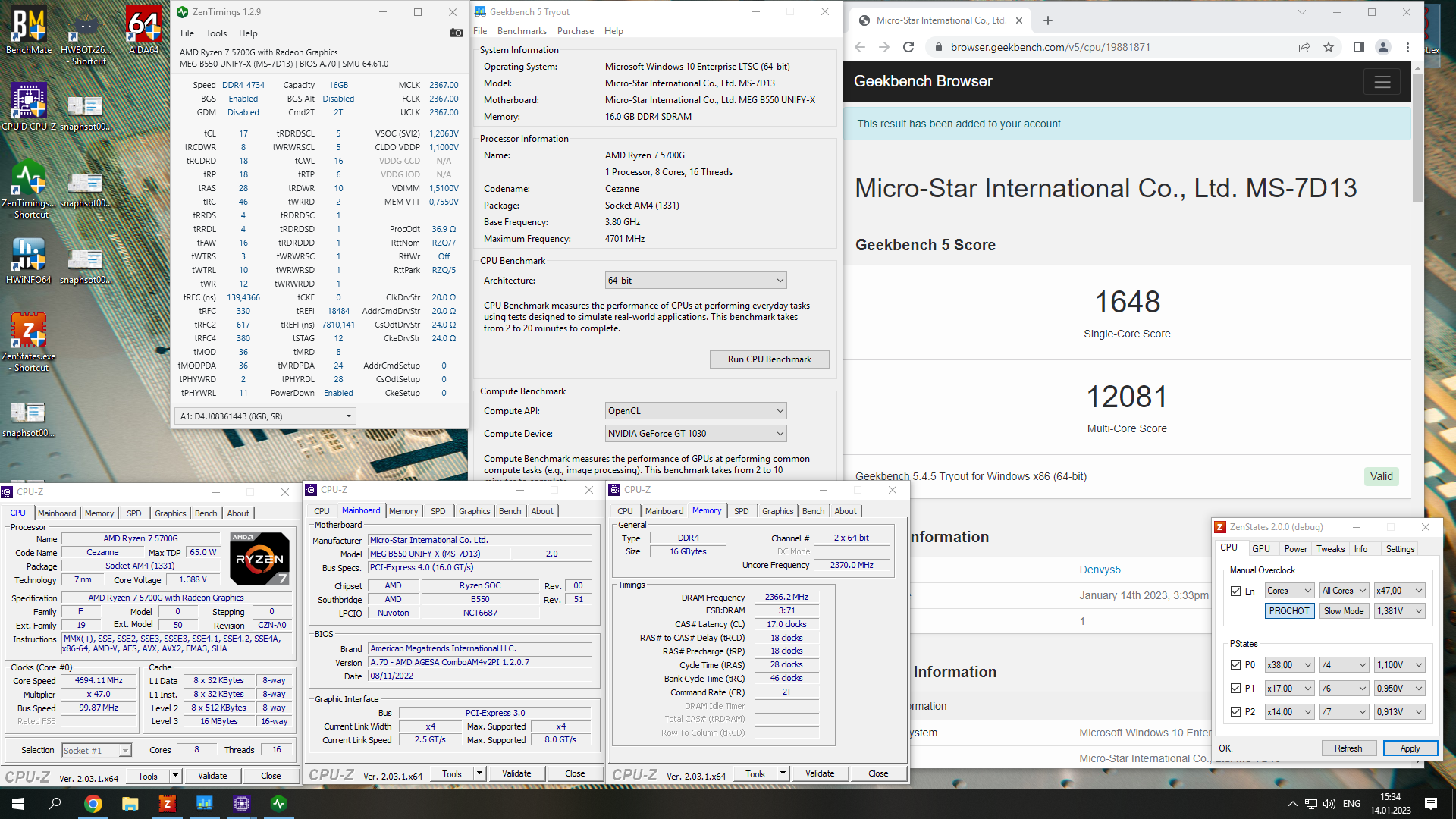1456x819 pixels.
Task: Toggle the P0 PState checkbox
Action: [1236, 665]
